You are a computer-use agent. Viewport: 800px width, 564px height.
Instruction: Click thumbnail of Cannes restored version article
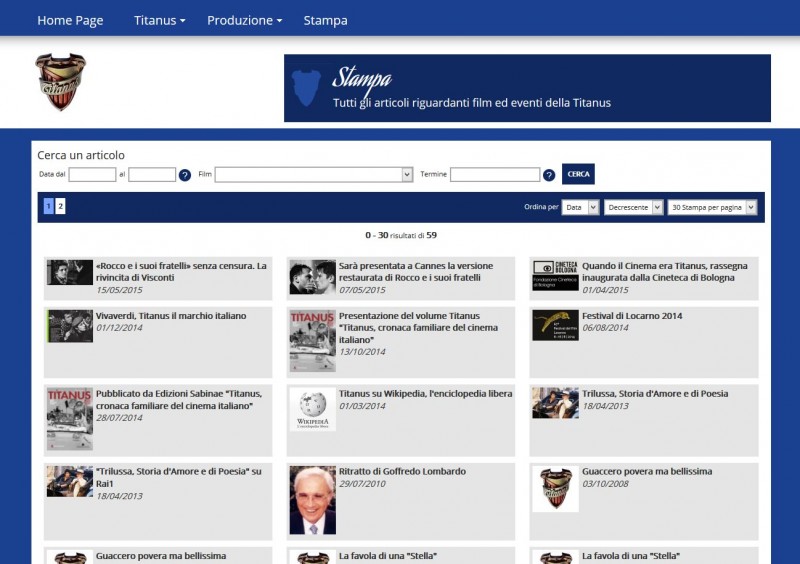pyautogui.click(x=313, y=277)
